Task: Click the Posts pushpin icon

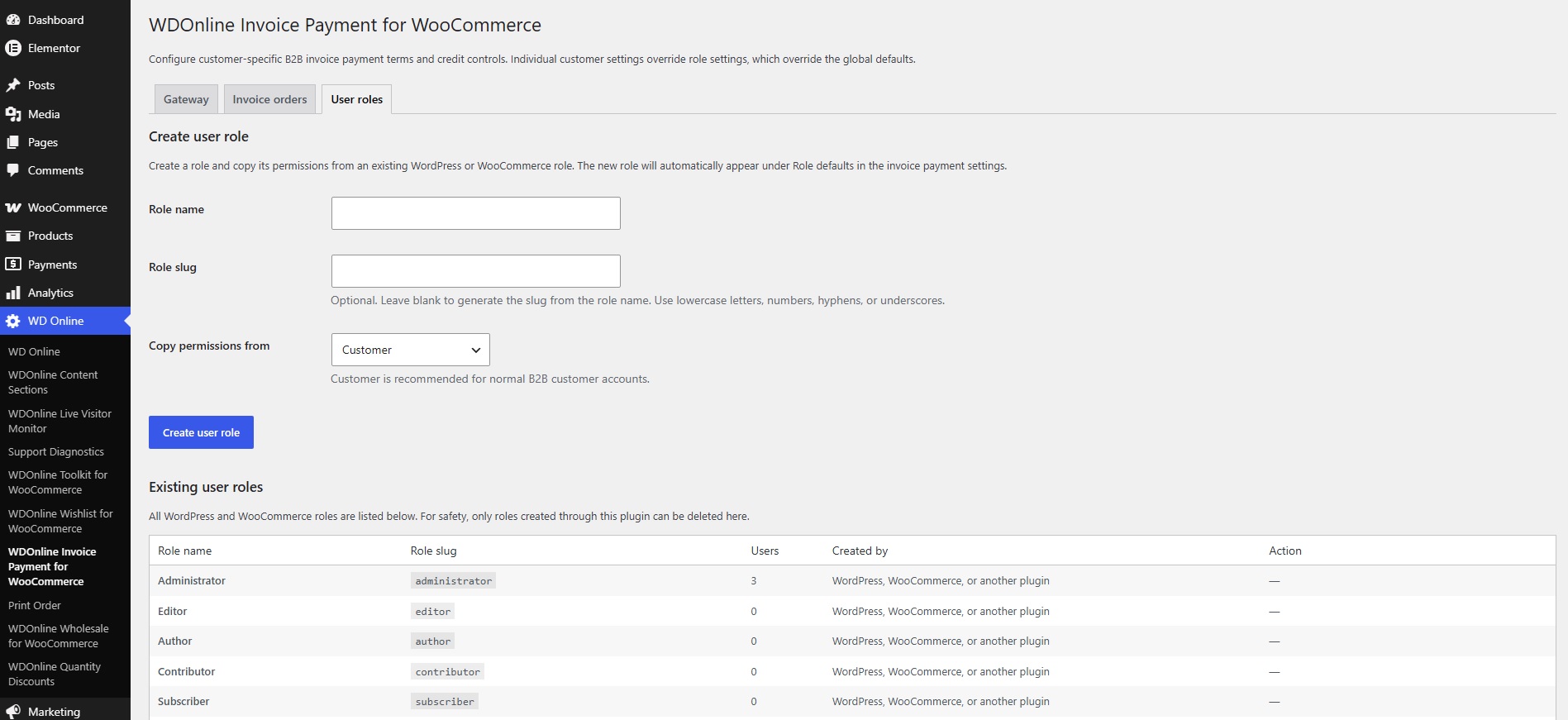Action: (13, 85)
